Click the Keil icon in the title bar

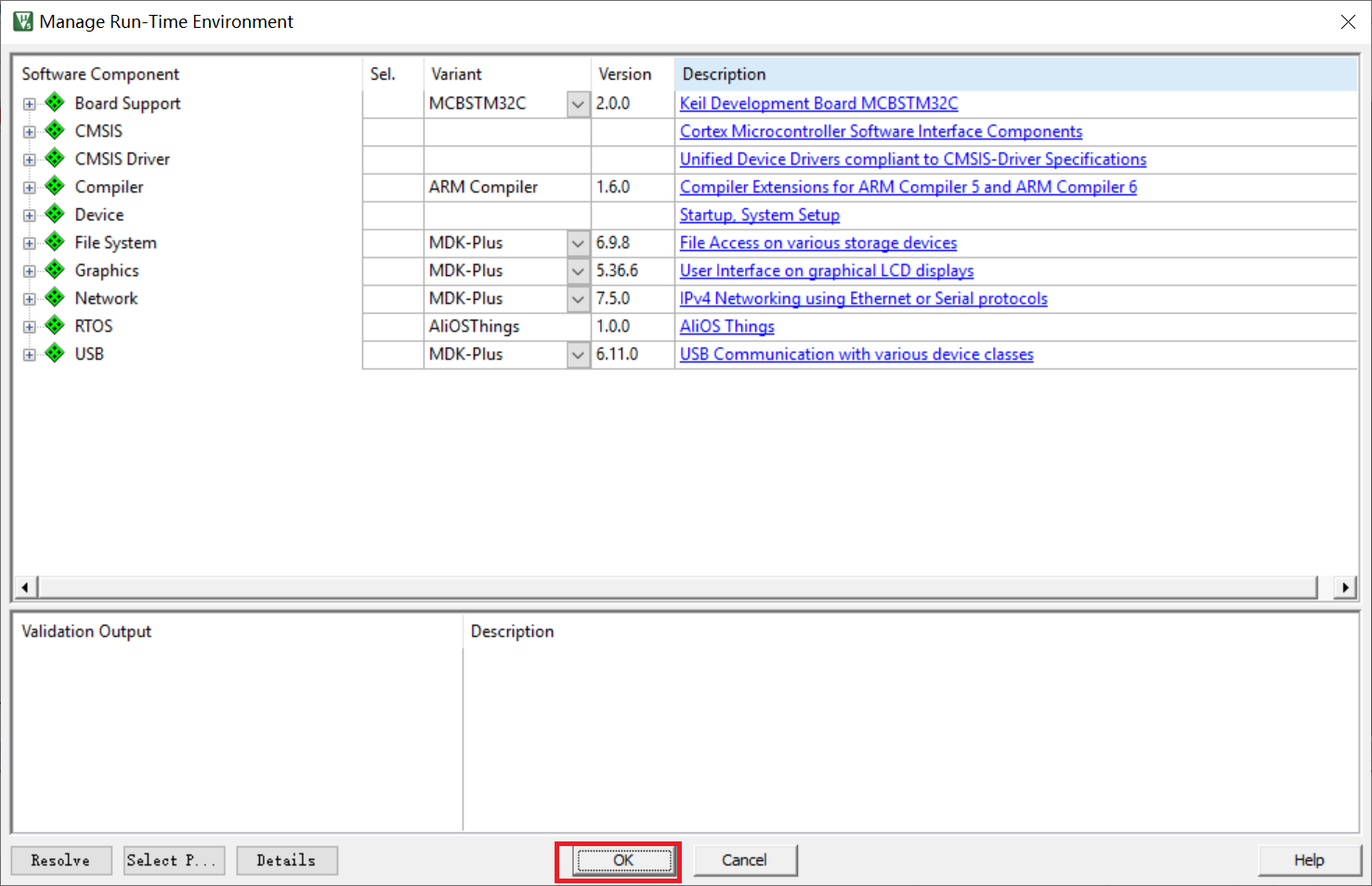22,21
